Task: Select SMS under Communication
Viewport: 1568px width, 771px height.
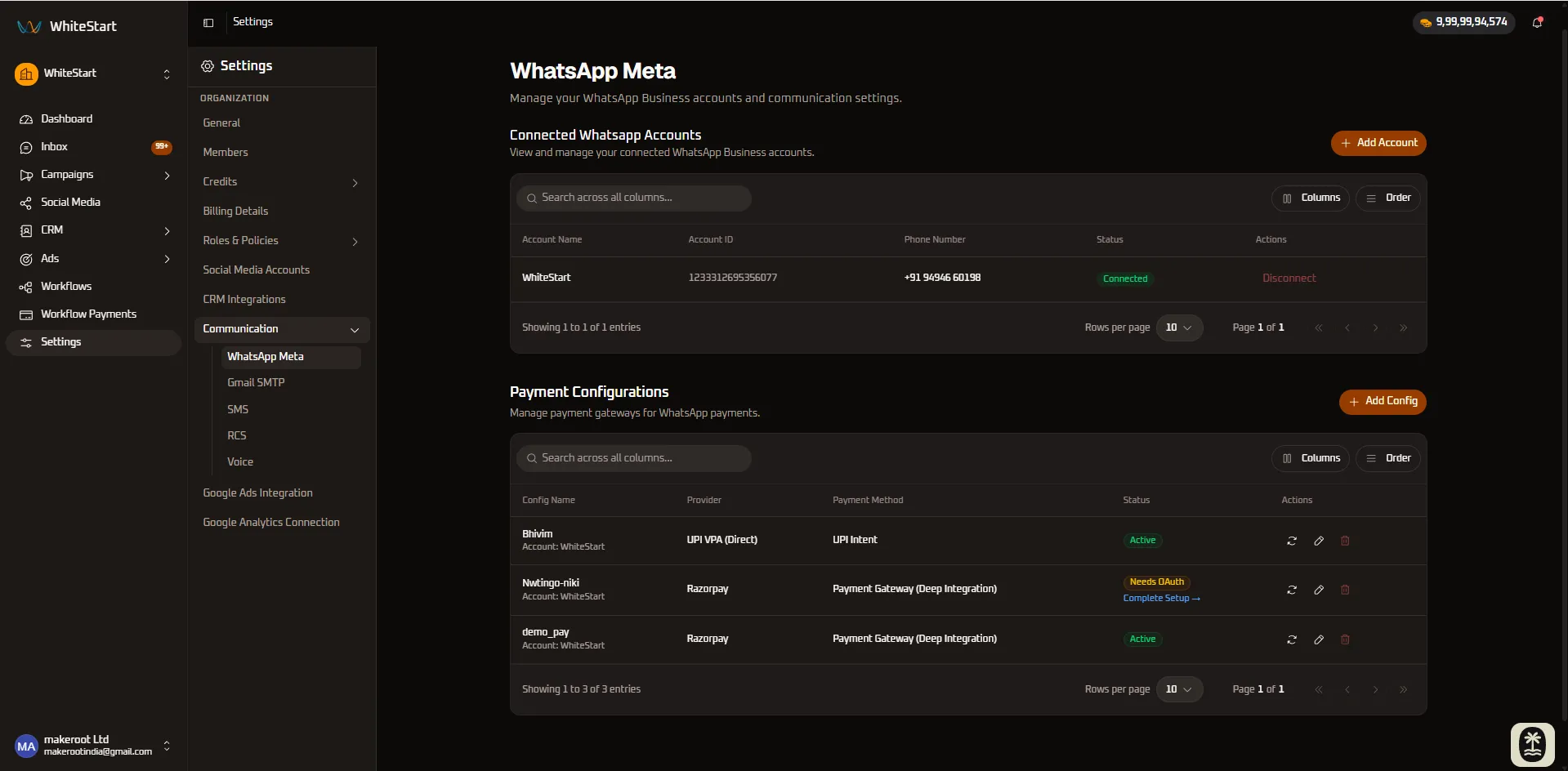Action: (238, 409)
